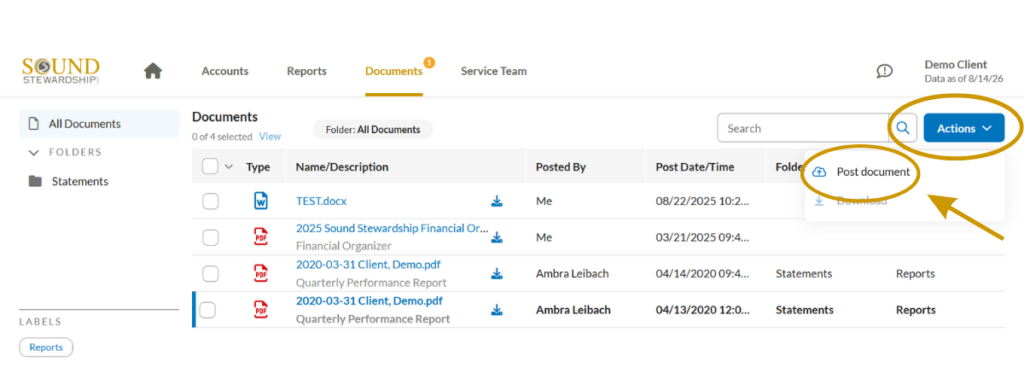
Task: Click the Post document cloud upload icon
Action: tap(819, 172)
